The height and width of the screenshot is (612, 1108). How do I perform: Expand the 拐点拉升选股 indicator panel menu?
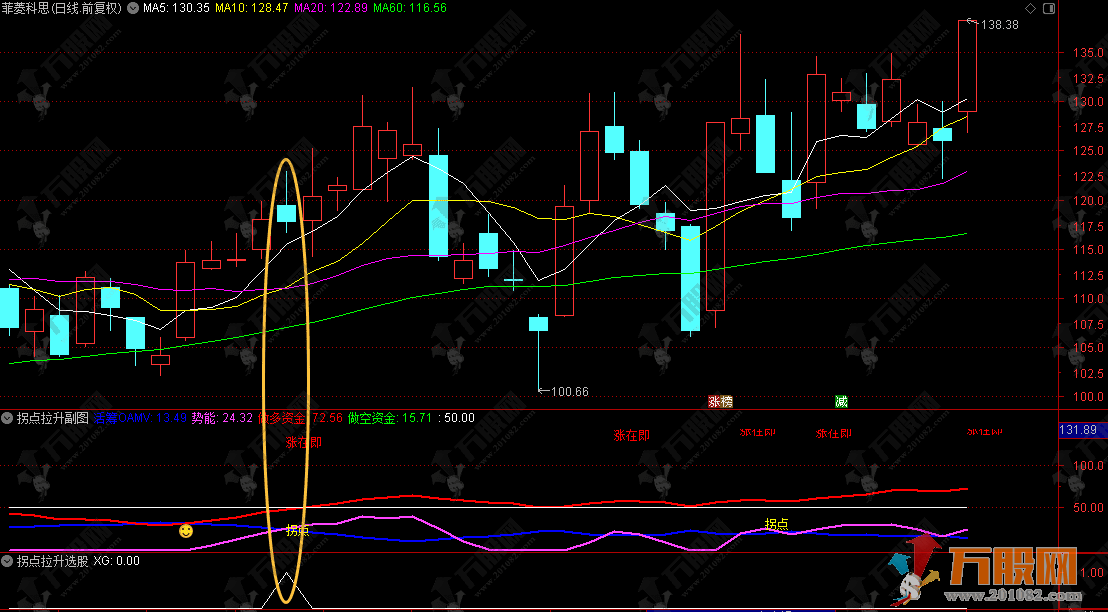(8, 561)
